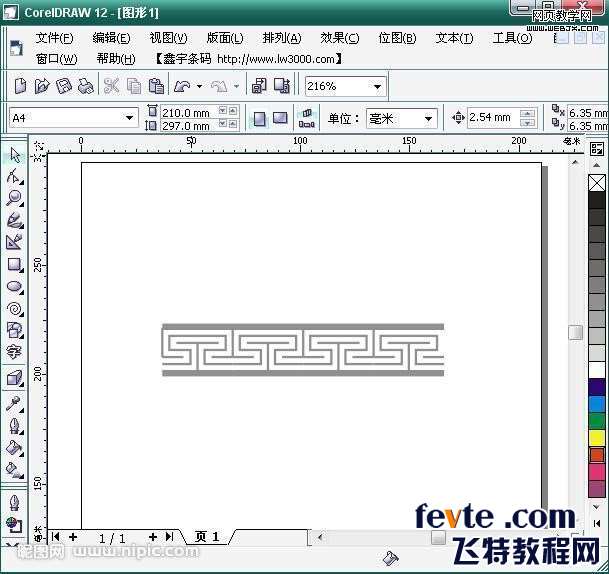Select the Interactive Extrude tool
The width and height of the screenshot is (609, 574).
coord(15,378)
